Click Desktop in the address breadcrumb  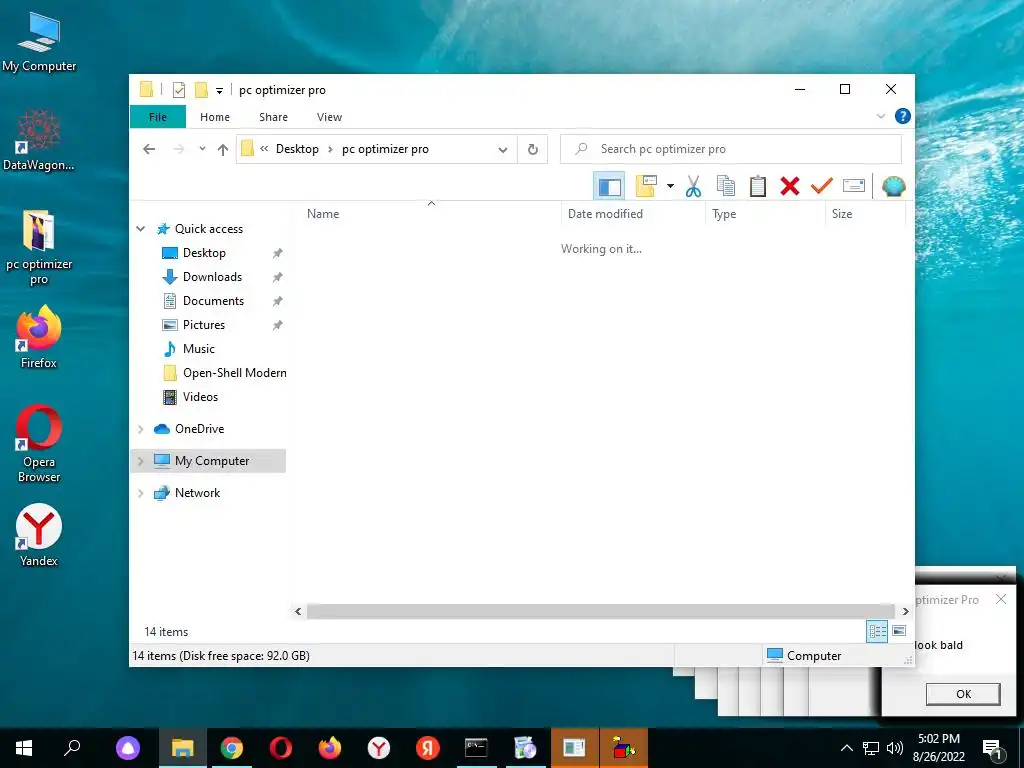[297, 149]
